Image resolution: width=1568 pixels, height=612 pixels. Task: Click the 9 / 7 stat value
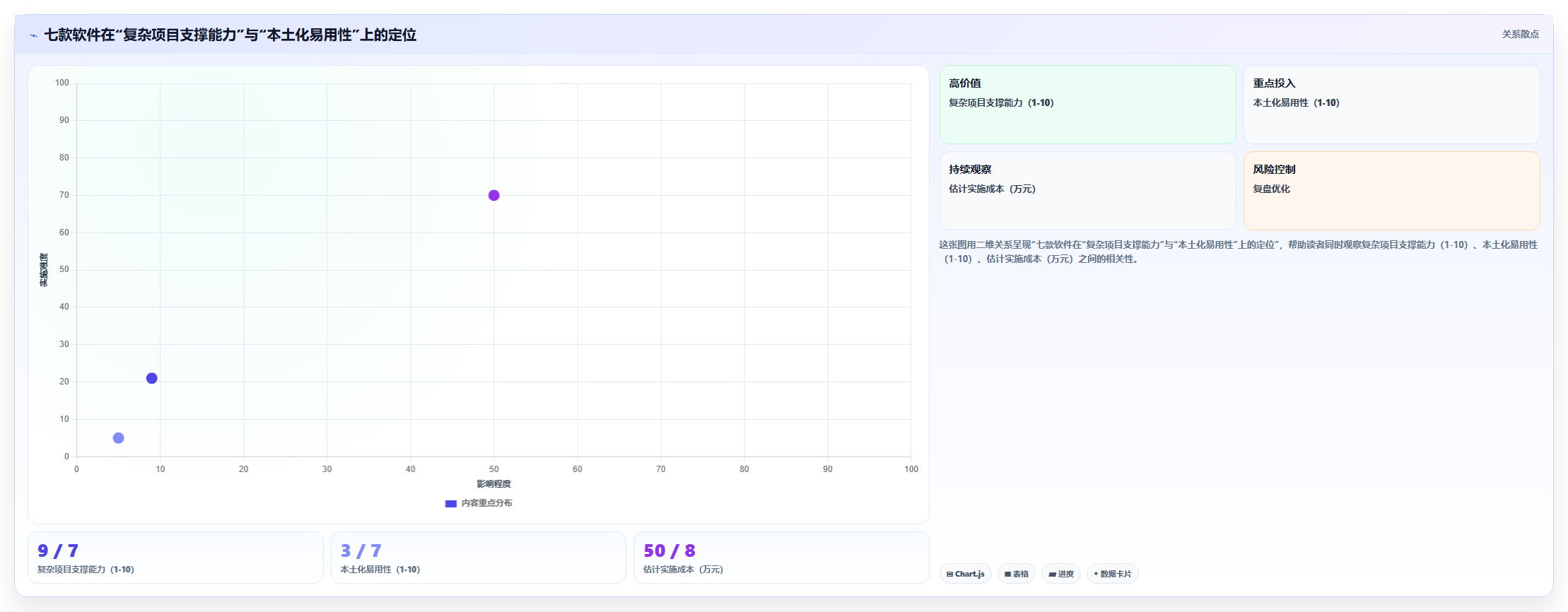58,551
